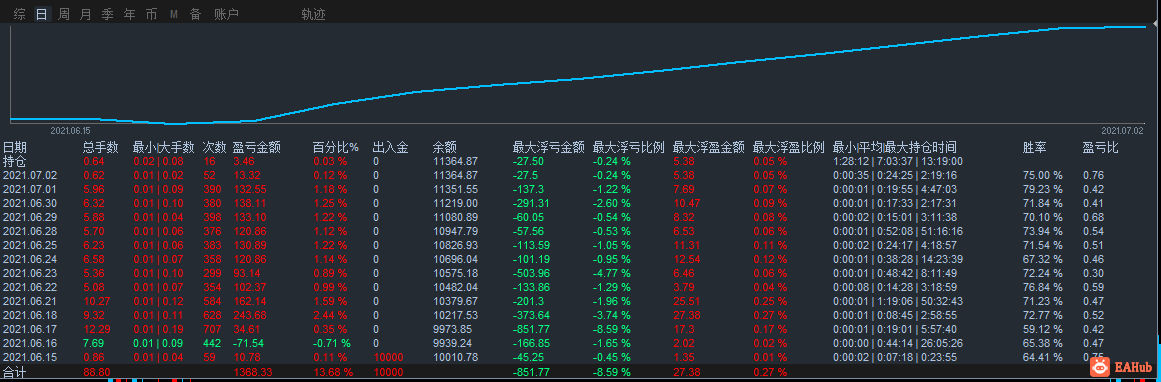Viewport: 1161px width, 382px height.
Task: Click the 百分比% column header
Action: tap(335, 147)
